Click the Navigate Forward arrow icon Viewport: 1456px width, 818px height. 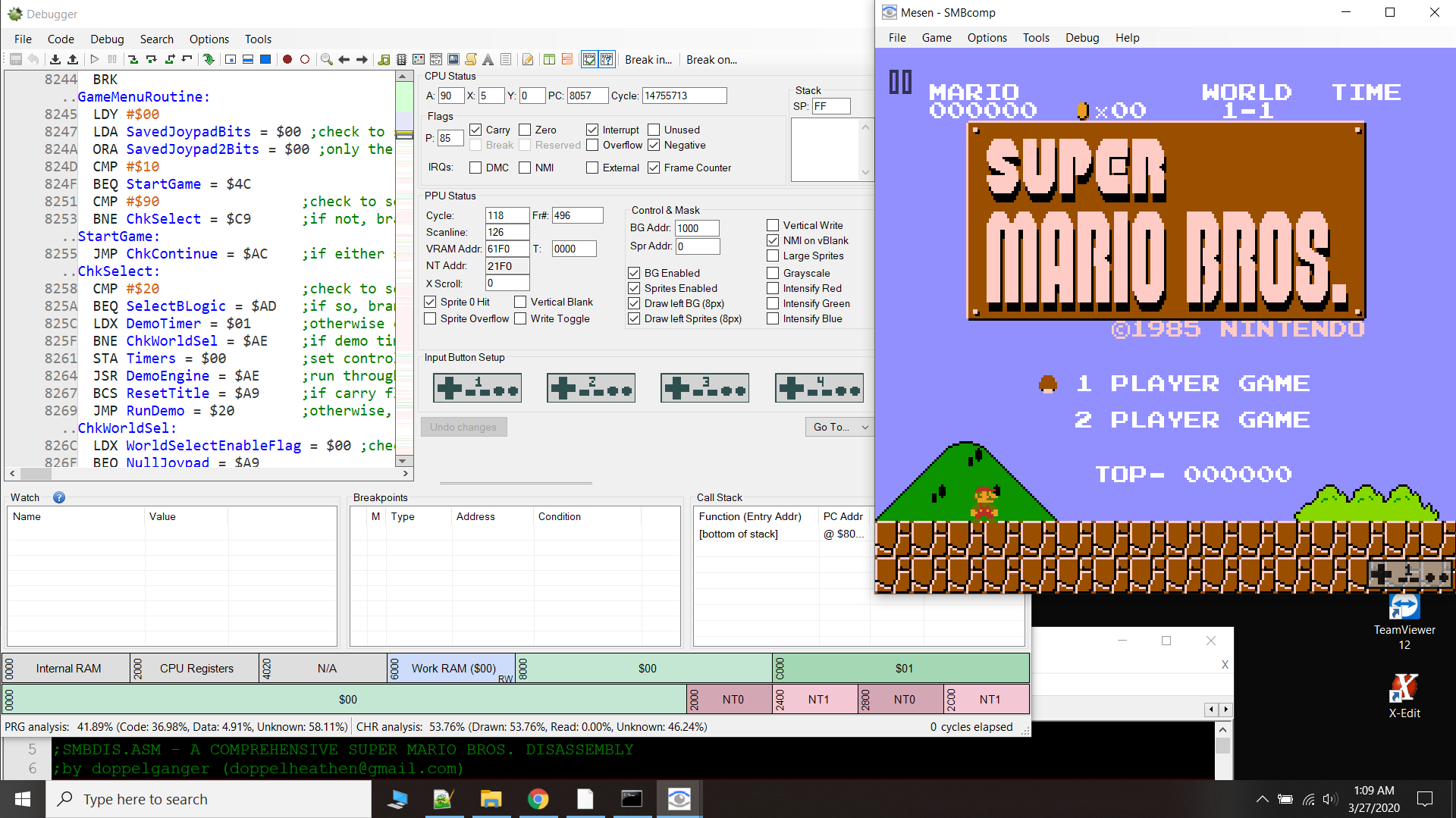362,59
